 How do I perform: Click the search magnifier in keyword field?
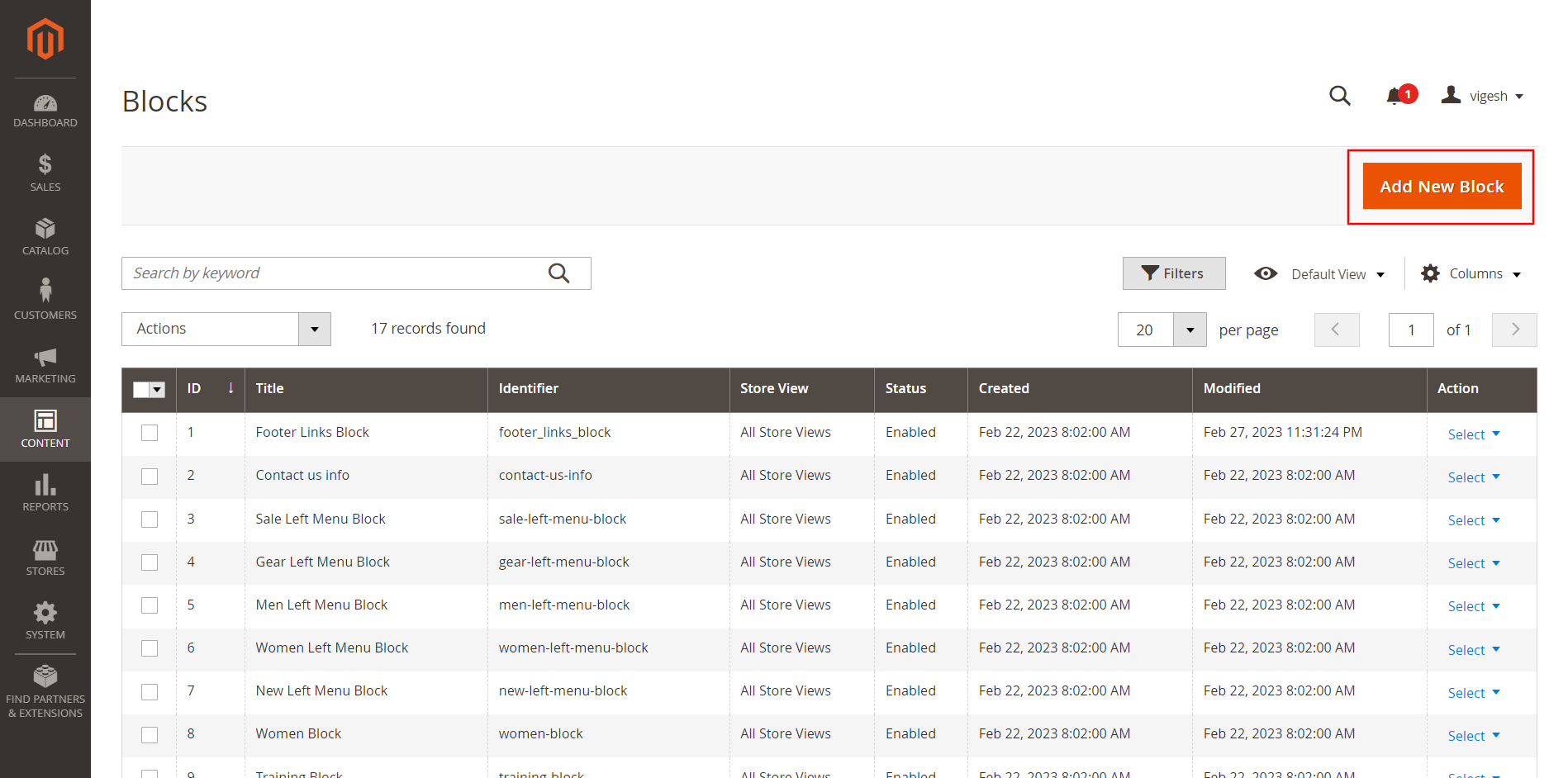pos(559,273)
